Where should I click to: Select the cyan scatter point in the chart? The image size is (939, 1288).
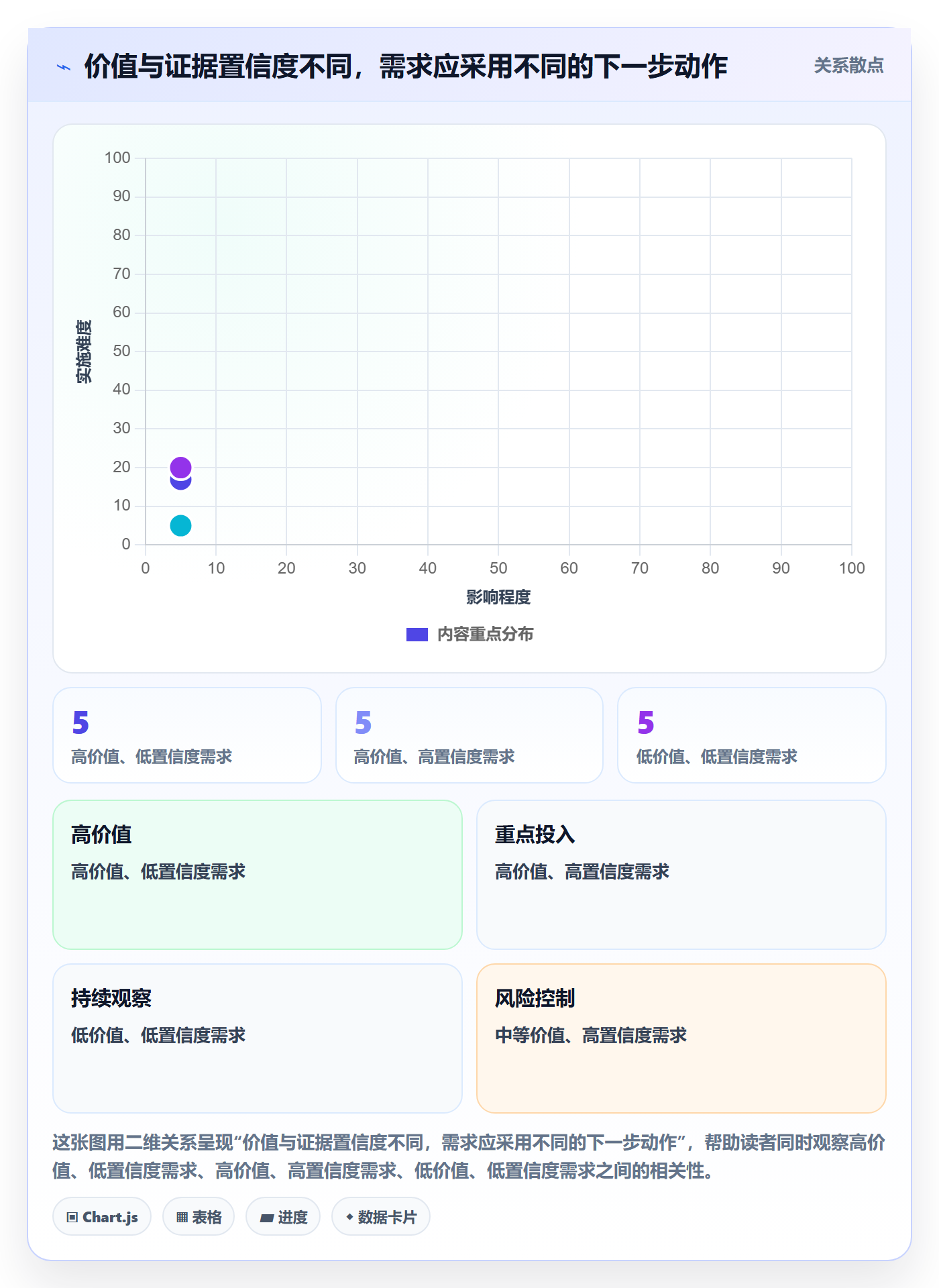pos(180,525)
